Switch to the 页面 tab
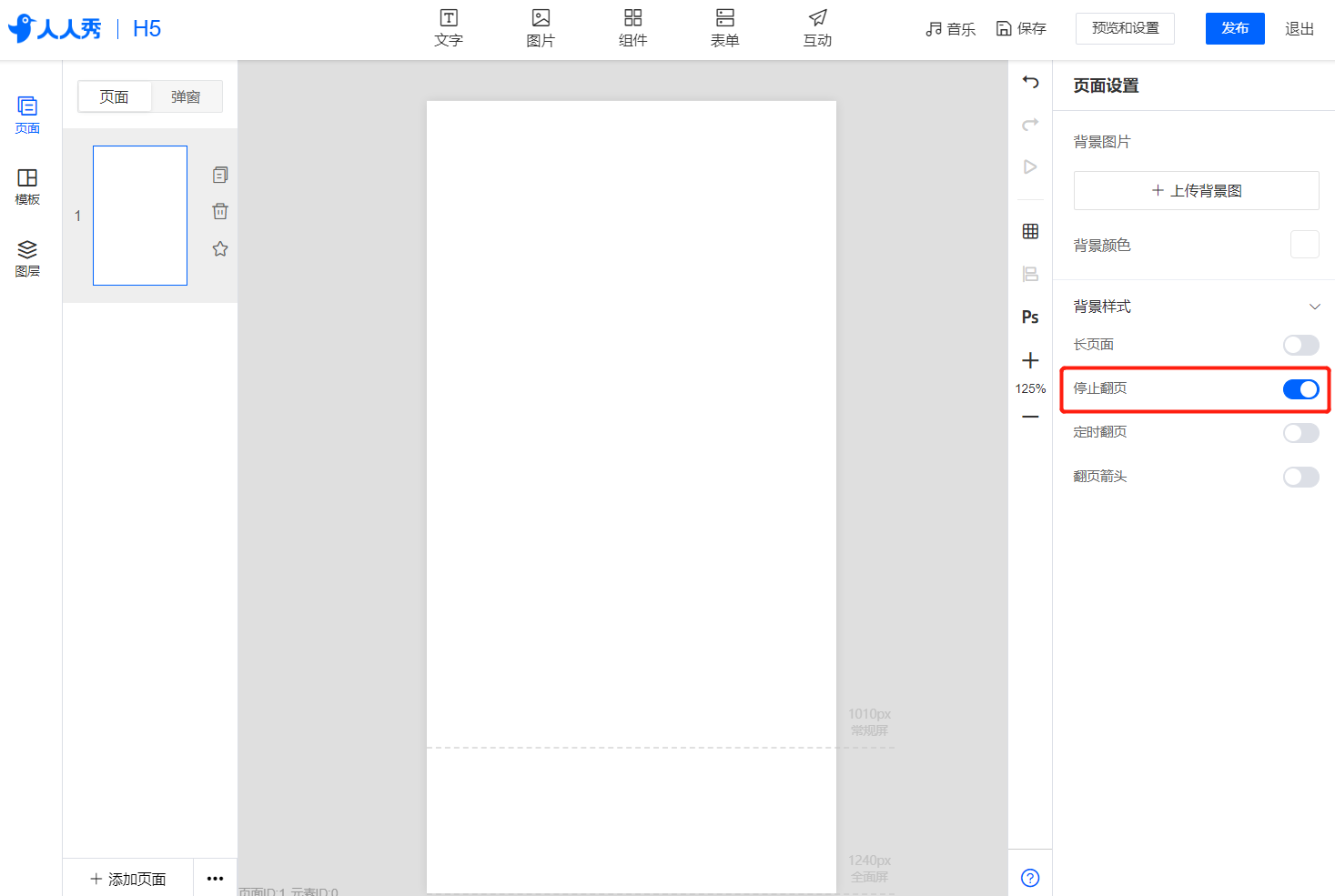The image size is (1335, 896). tap(115, 96)
